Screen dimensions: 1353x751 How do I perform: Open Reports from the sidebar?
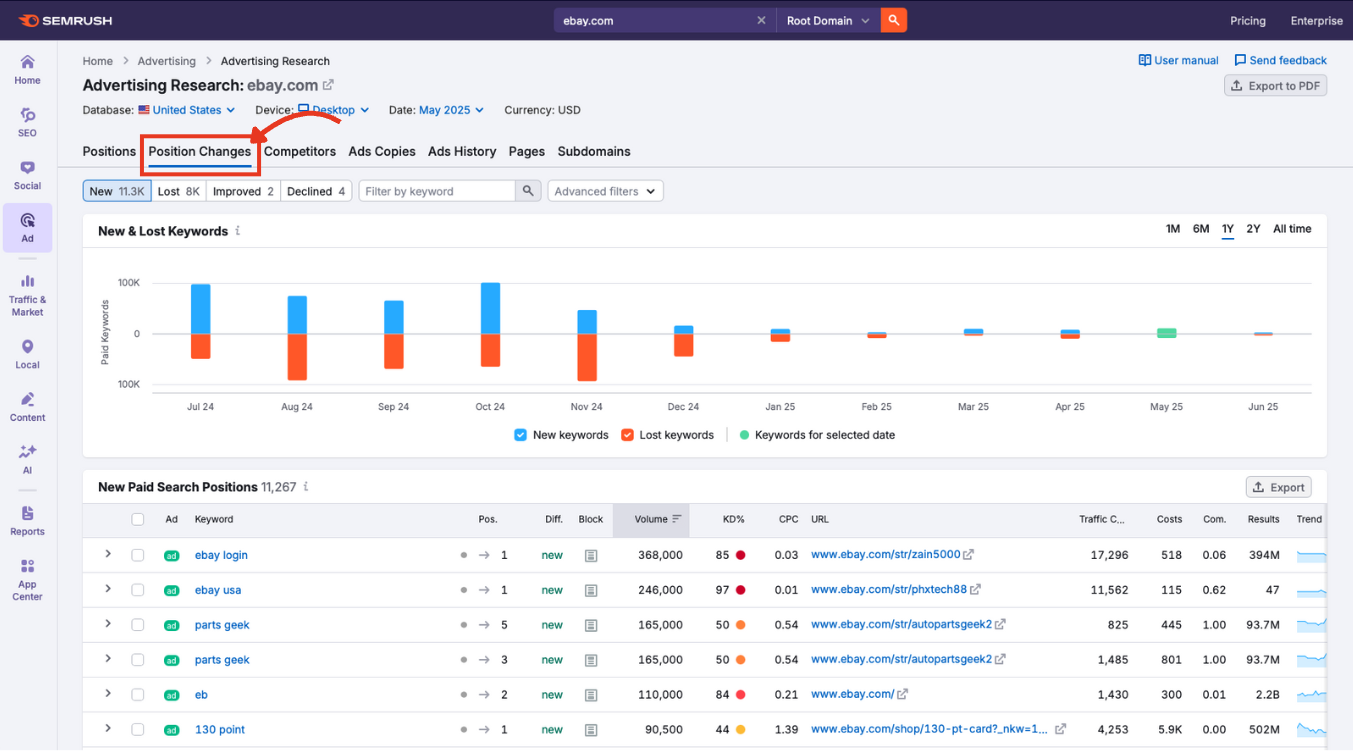27,515
